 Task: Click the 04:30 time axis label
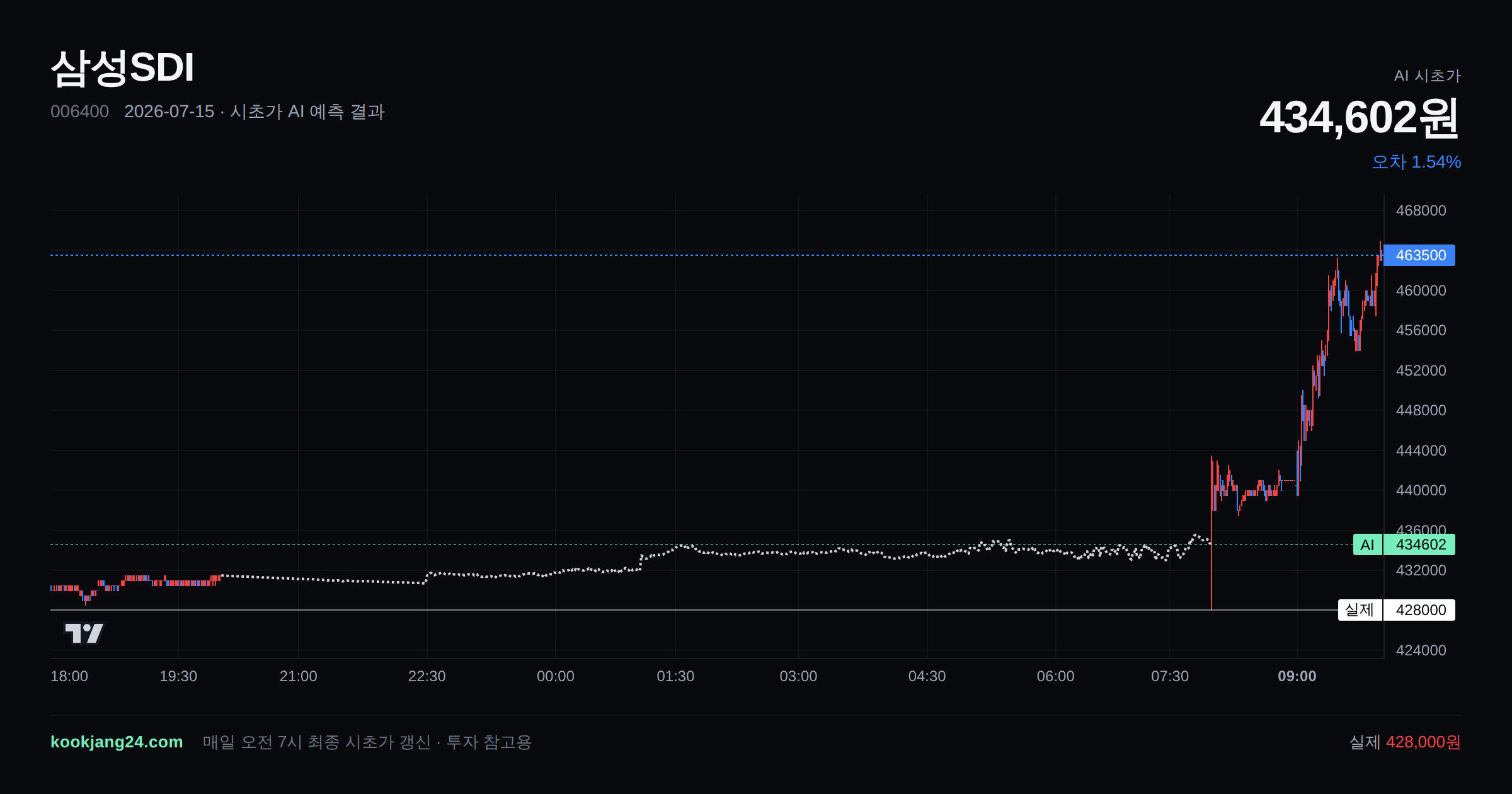(x=927, y=676)
